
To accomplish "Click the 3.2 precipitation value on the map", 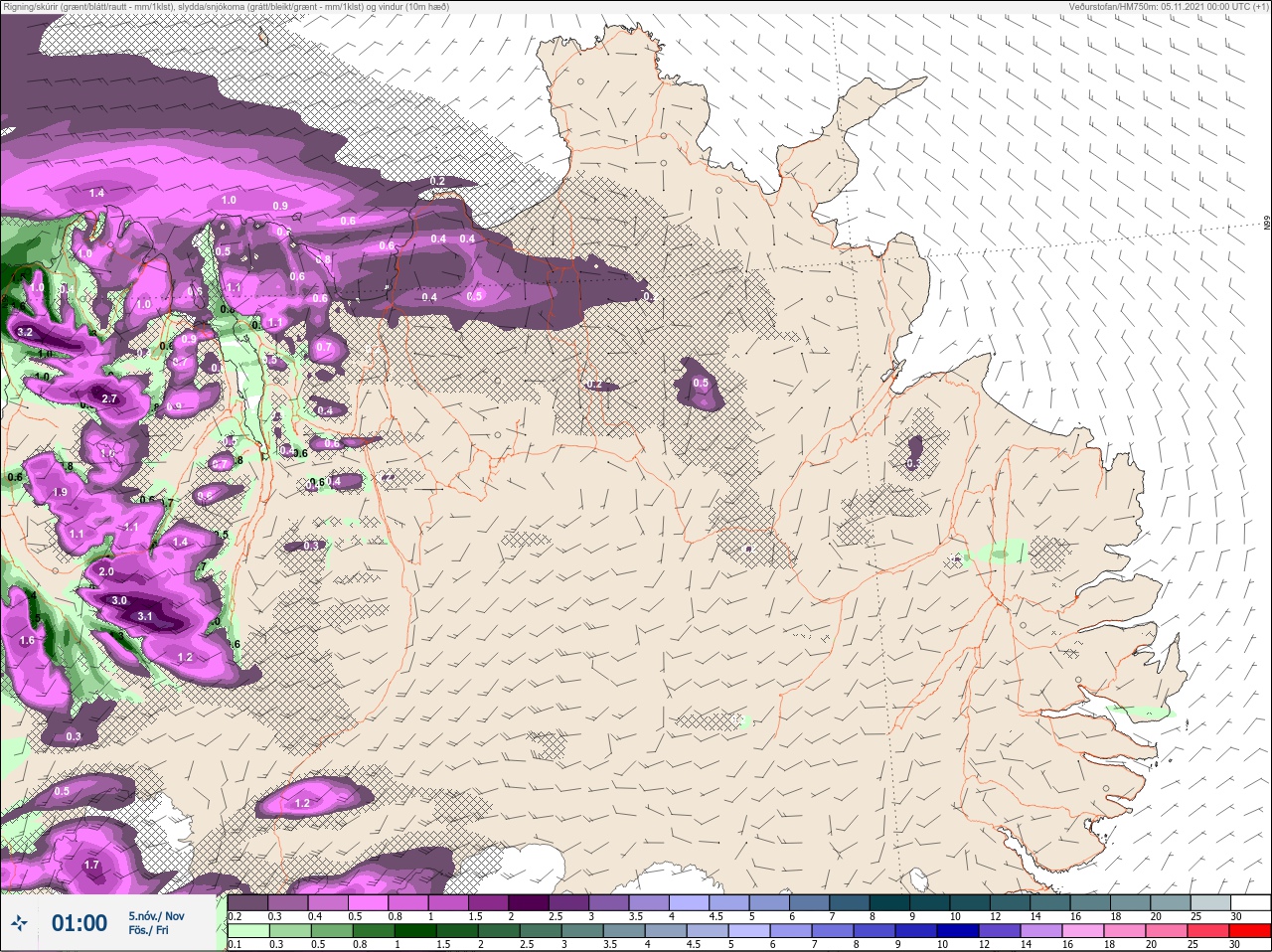I will (26, 332).
